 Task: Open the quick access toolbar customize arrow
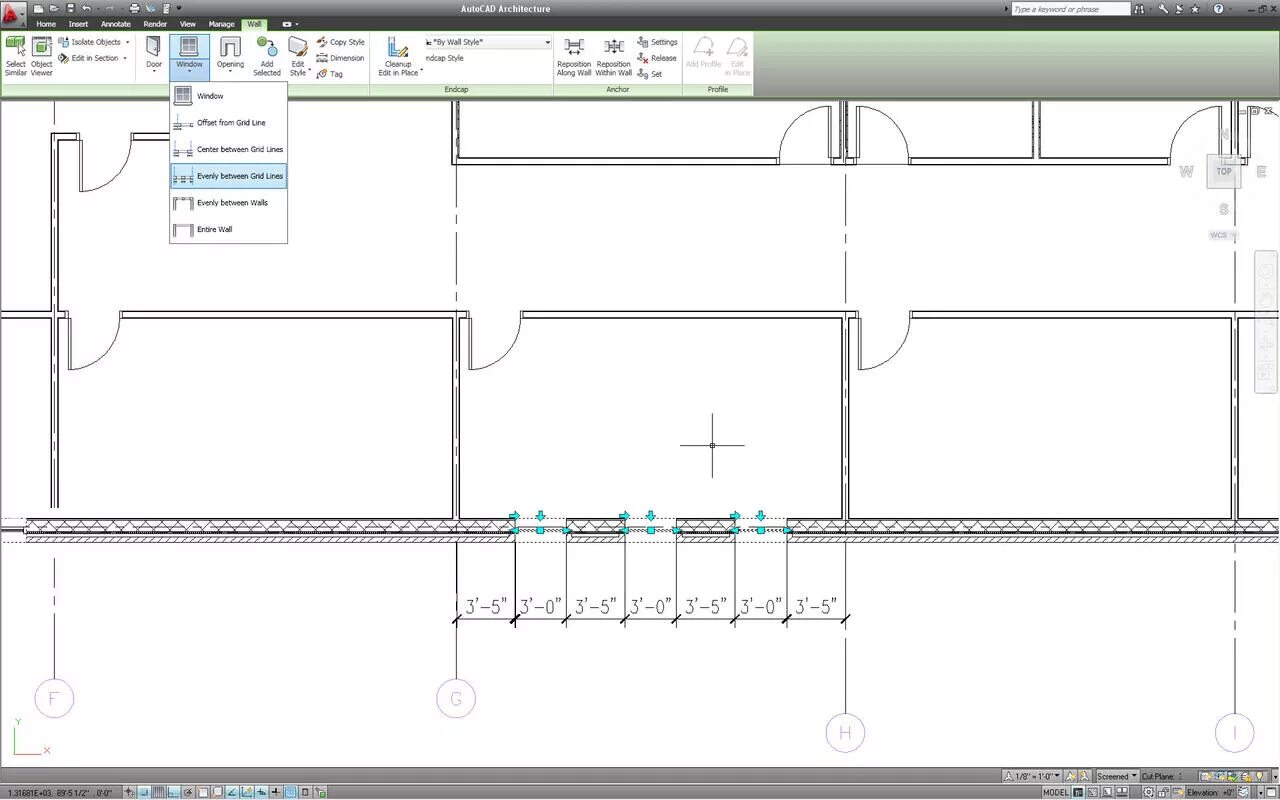click(179, 9)
